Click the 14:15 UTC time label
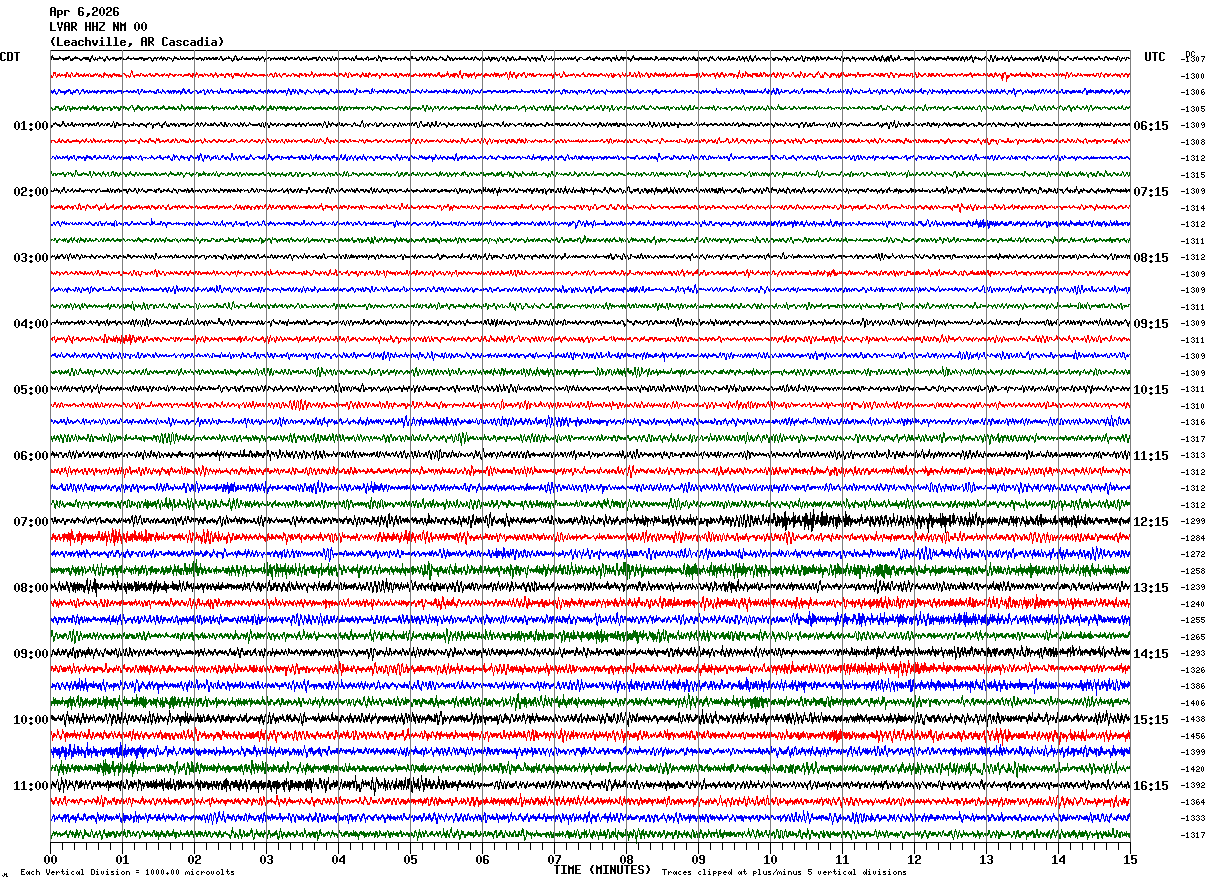Screen dimensions: 1210x886 pyautogui.click(x=1151, y=654)
